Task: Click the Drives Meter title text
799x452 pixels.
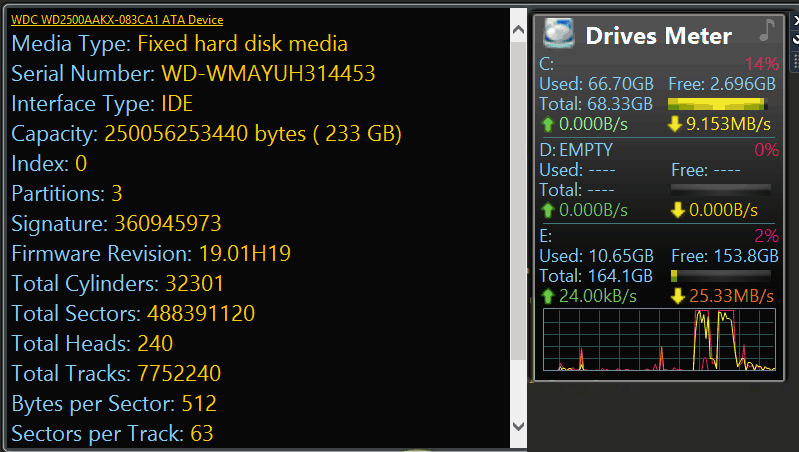Action: [658, 36]
